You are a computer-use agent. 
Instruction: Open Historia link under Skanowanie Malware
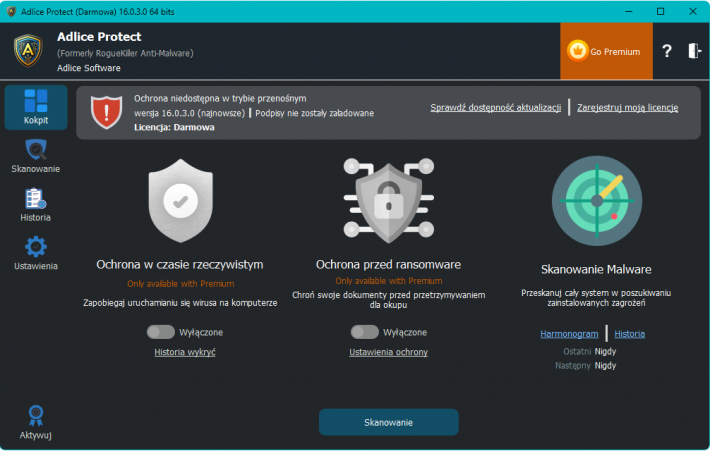629,334
